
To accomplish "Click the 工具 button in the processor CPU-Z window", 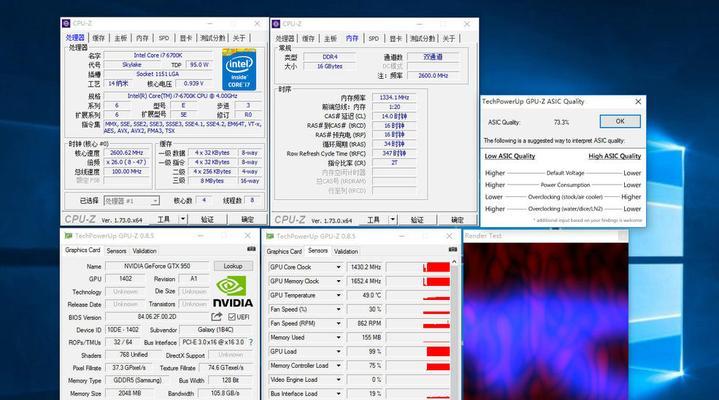I will (x=164, y=219).
